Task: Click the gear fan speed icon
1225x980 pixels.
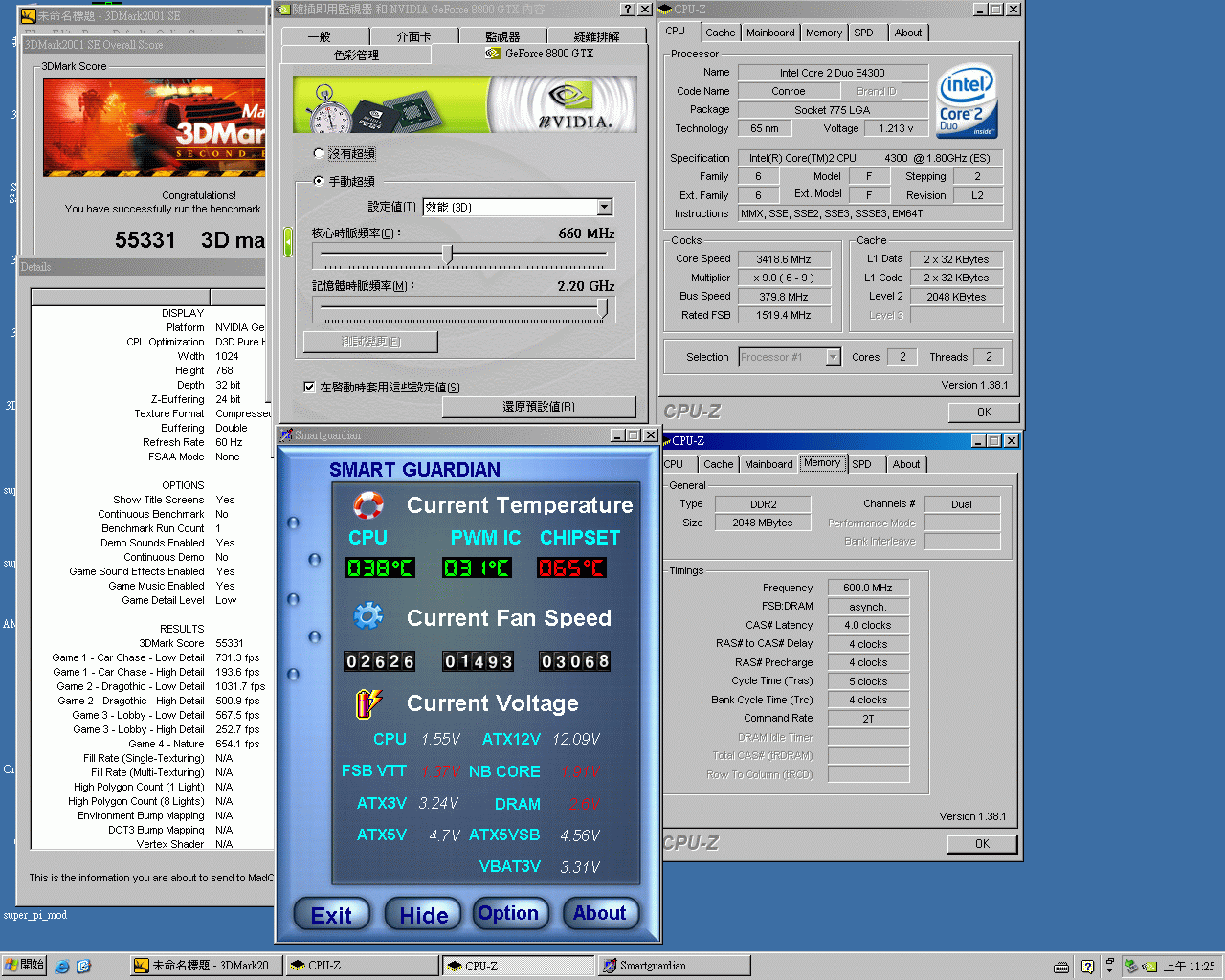Action: pyautogui.click(x=368, y=616)
